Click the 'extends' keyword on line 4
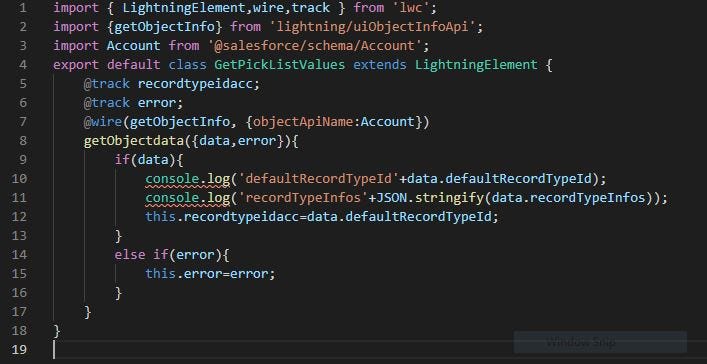This screenshot has height=364, width=707. coord(380,65)
